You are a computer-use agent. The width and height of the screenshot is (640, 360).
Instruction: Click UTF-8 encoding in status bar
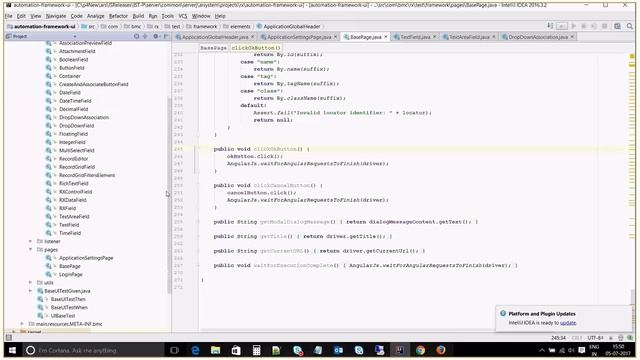point(596,338)
